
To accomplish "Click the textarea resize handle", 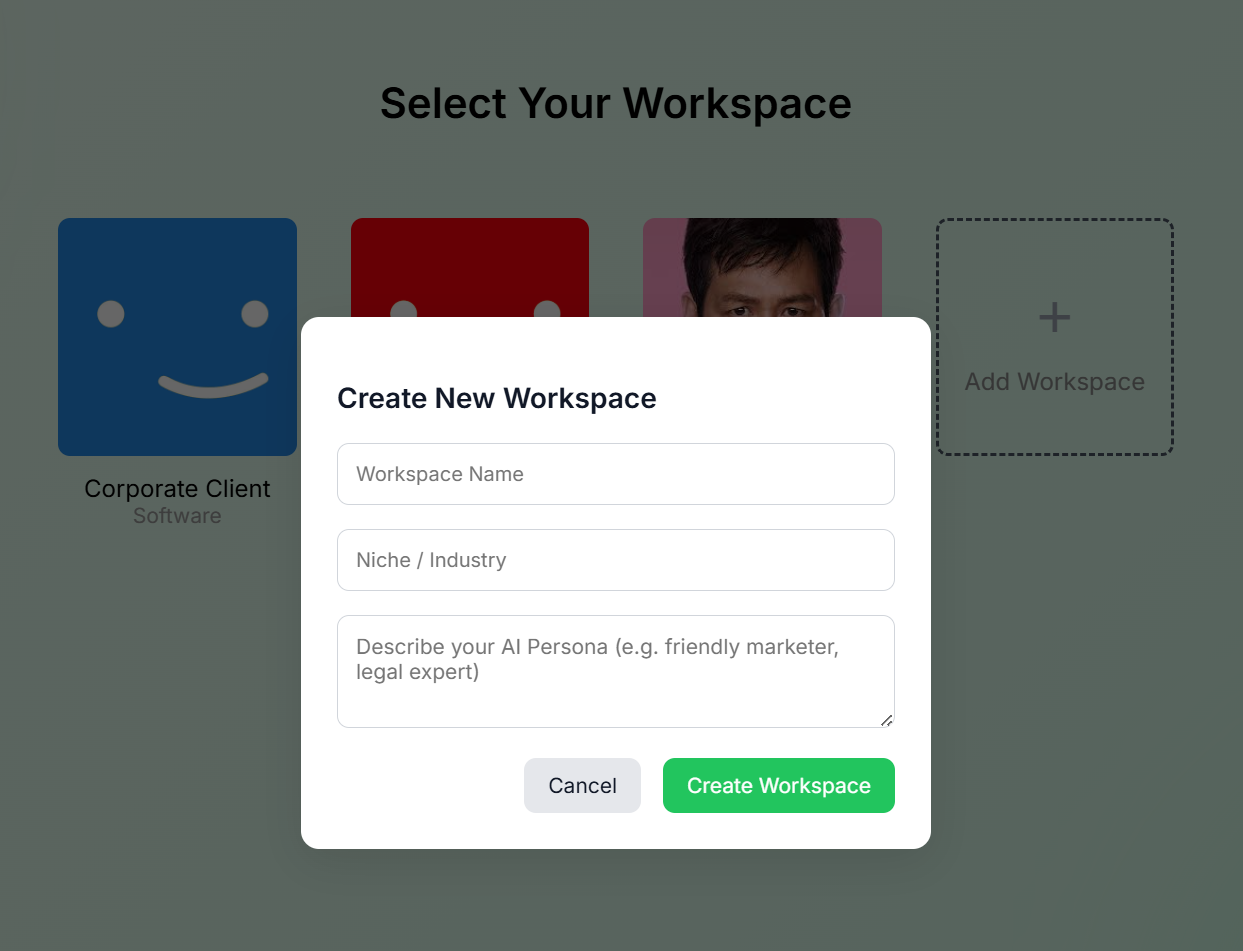I will pyautogui.click(x=886, y=720).
